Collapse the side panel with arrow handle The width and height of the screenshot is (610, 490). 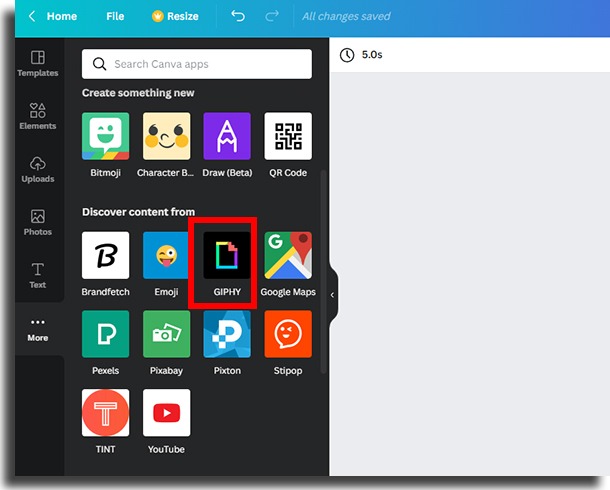[x=332, y=295]
